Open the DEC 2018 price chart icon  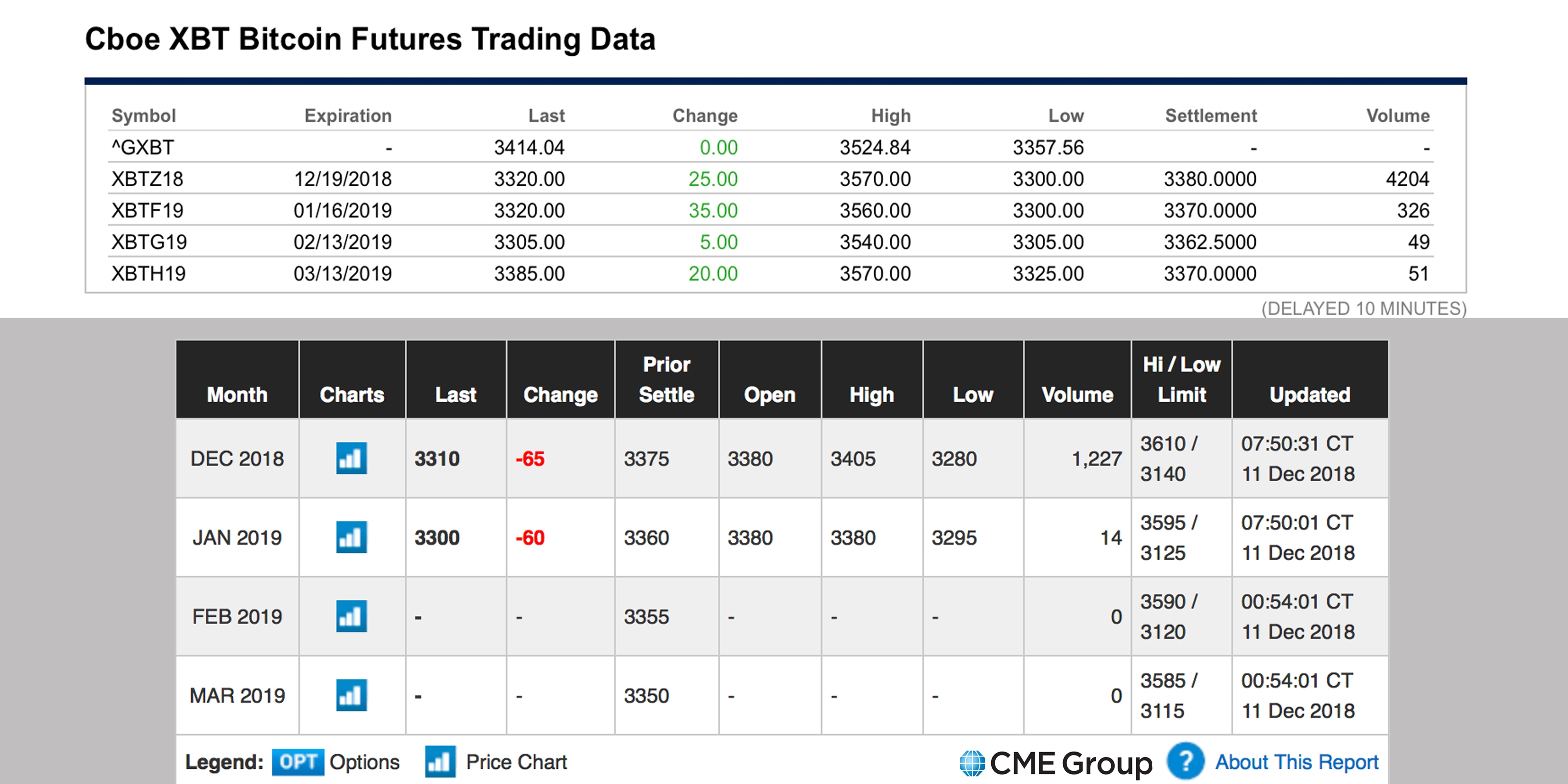[x=351, y=458]
